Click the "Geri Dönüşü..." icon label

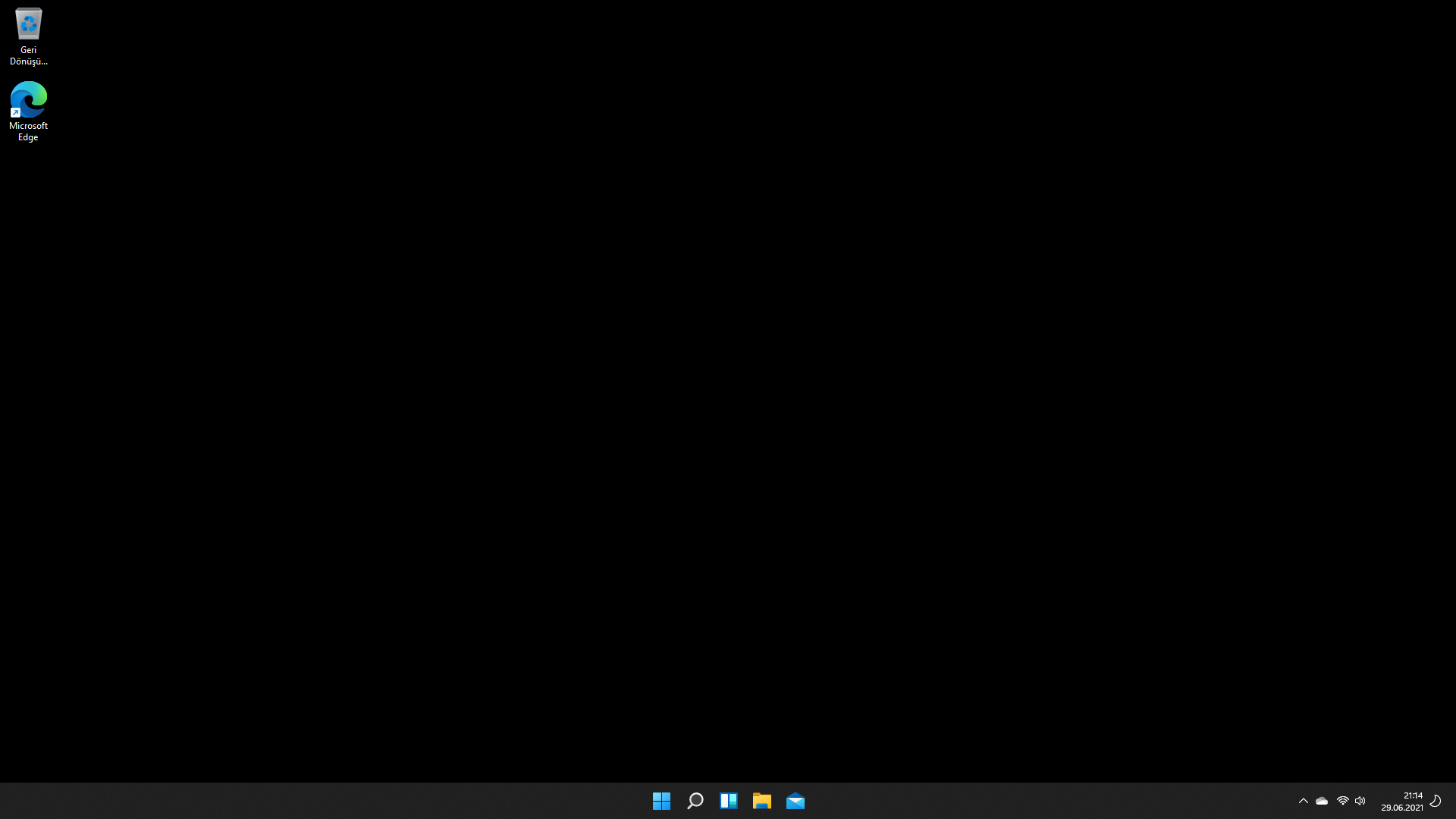(x=29, y=55)
